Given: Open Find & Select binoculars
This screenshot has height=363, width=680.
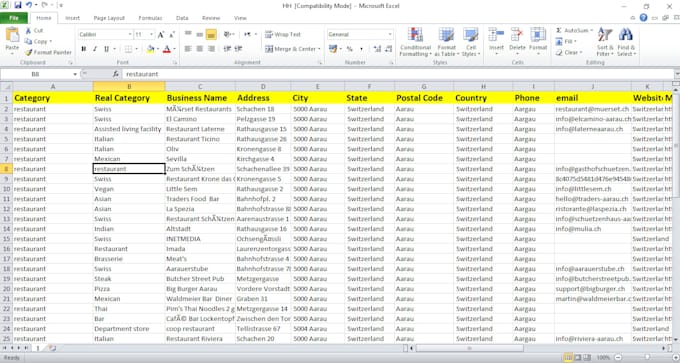Looking at the screenshot, I should coord(626,42).
